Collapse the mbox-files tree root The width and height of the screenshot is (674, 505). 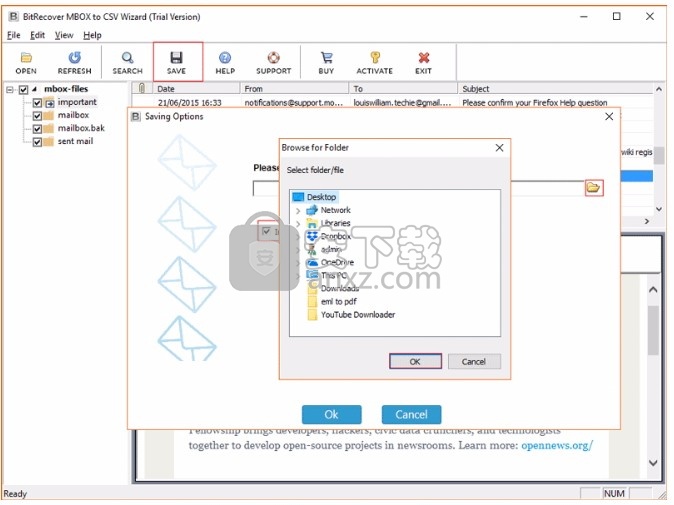[x=9, y=89]
